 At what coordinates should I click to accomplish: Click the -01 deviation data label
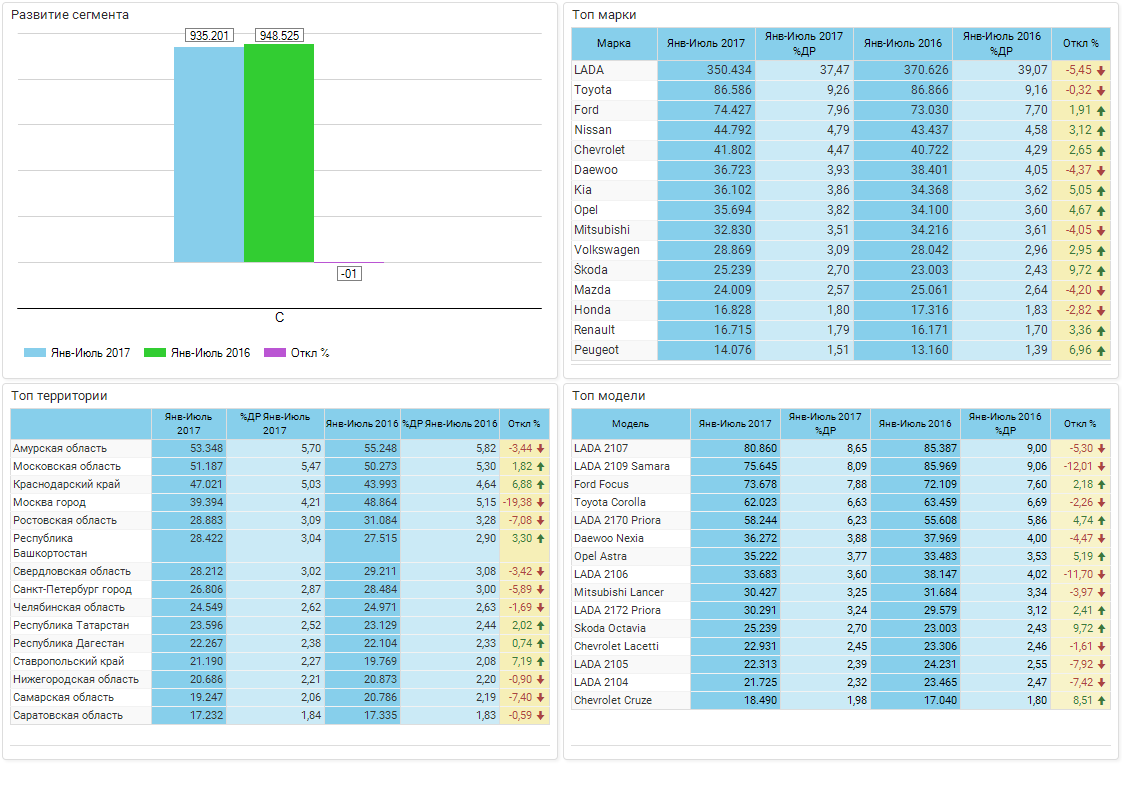pyautogui.click(x=349, y=274)
